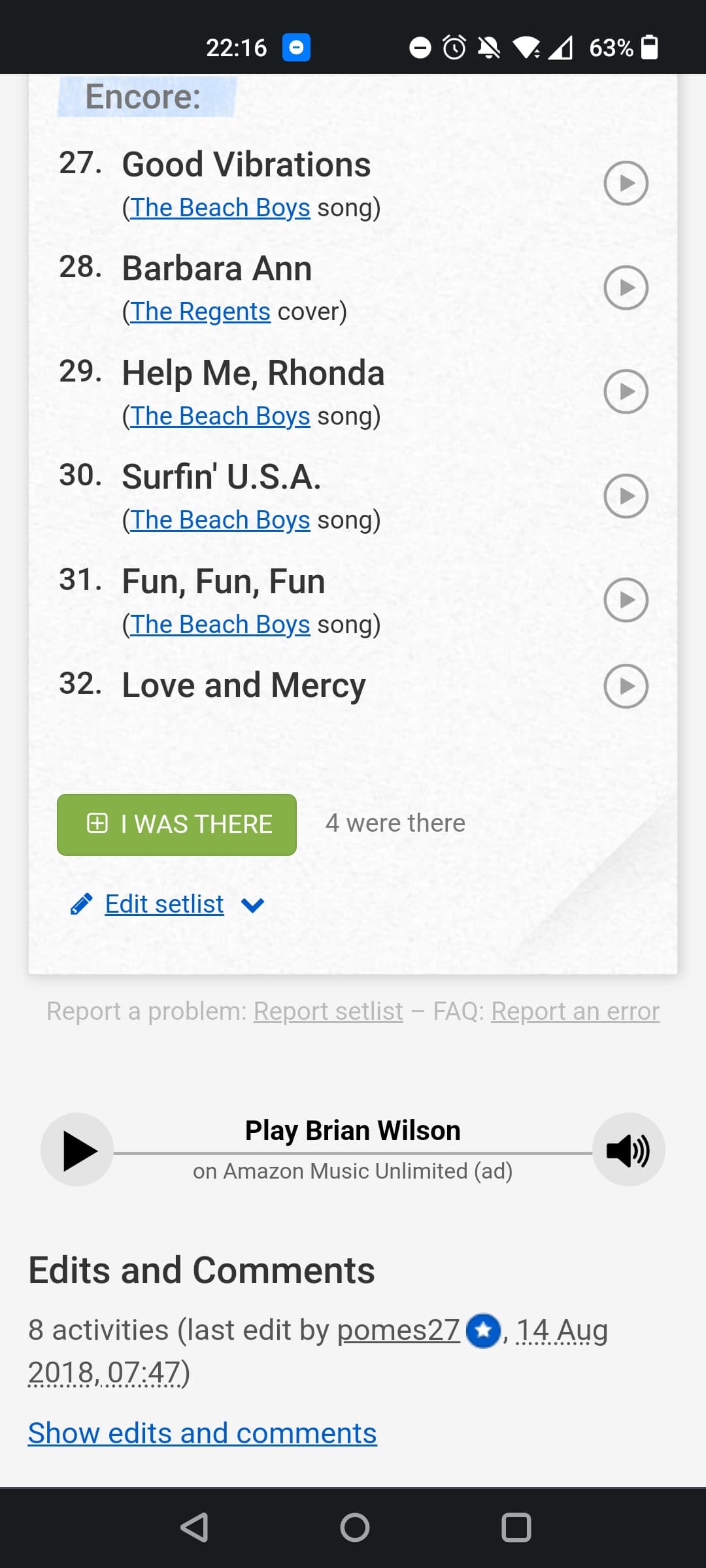Show edits and comments section
Screen dimensions: 706x1568
(x=202, y=1433)
